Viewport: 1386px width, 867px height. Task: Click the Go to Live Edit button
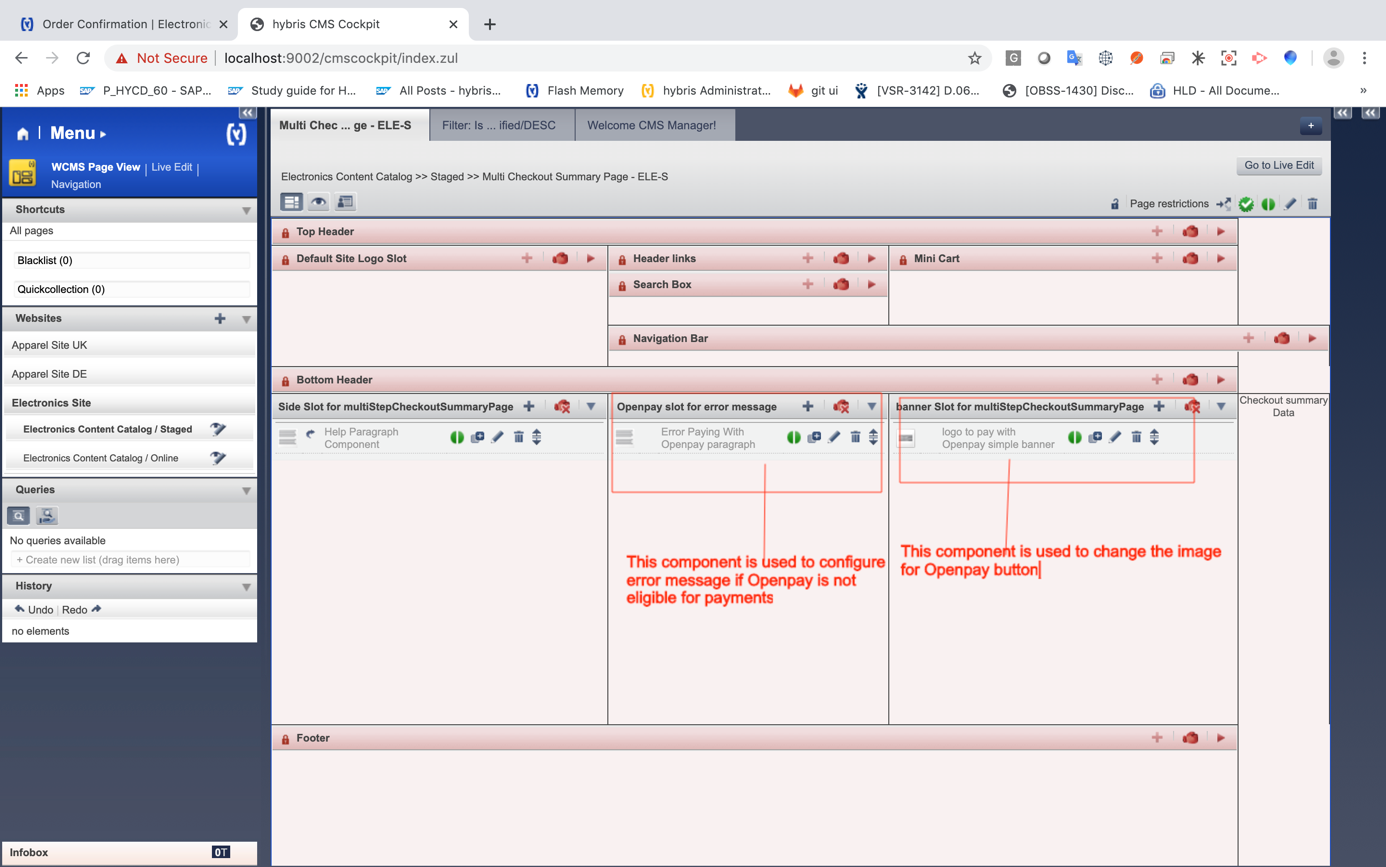[x=1278, y=166]
